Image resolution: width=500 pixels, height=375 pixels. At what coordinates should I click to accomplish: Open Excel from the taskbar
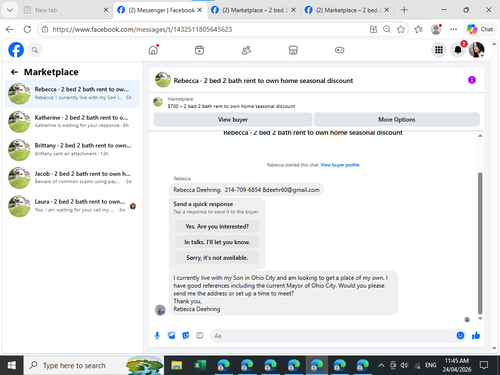pos(200,365)
